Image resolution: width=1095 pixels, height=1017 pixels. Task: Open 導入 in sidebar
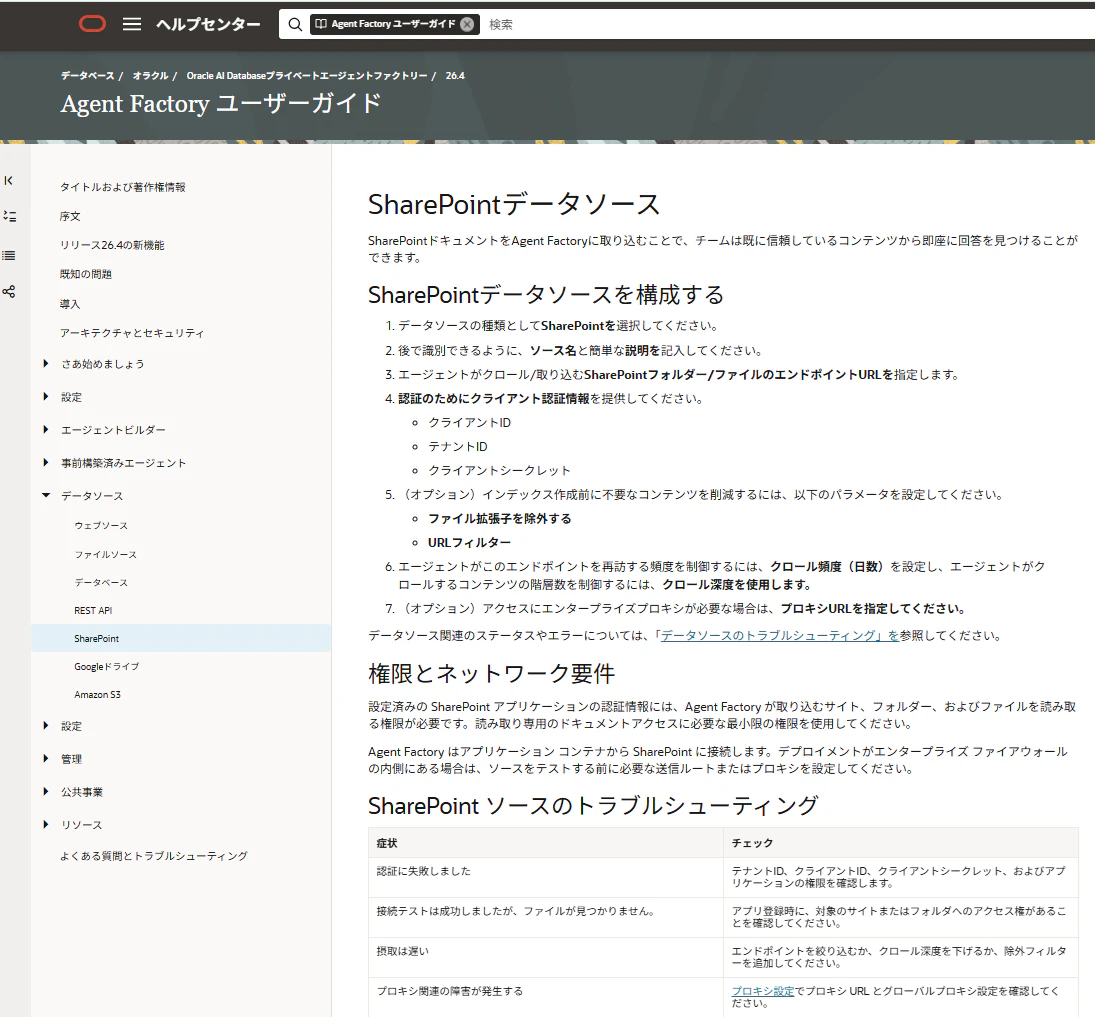70,304
